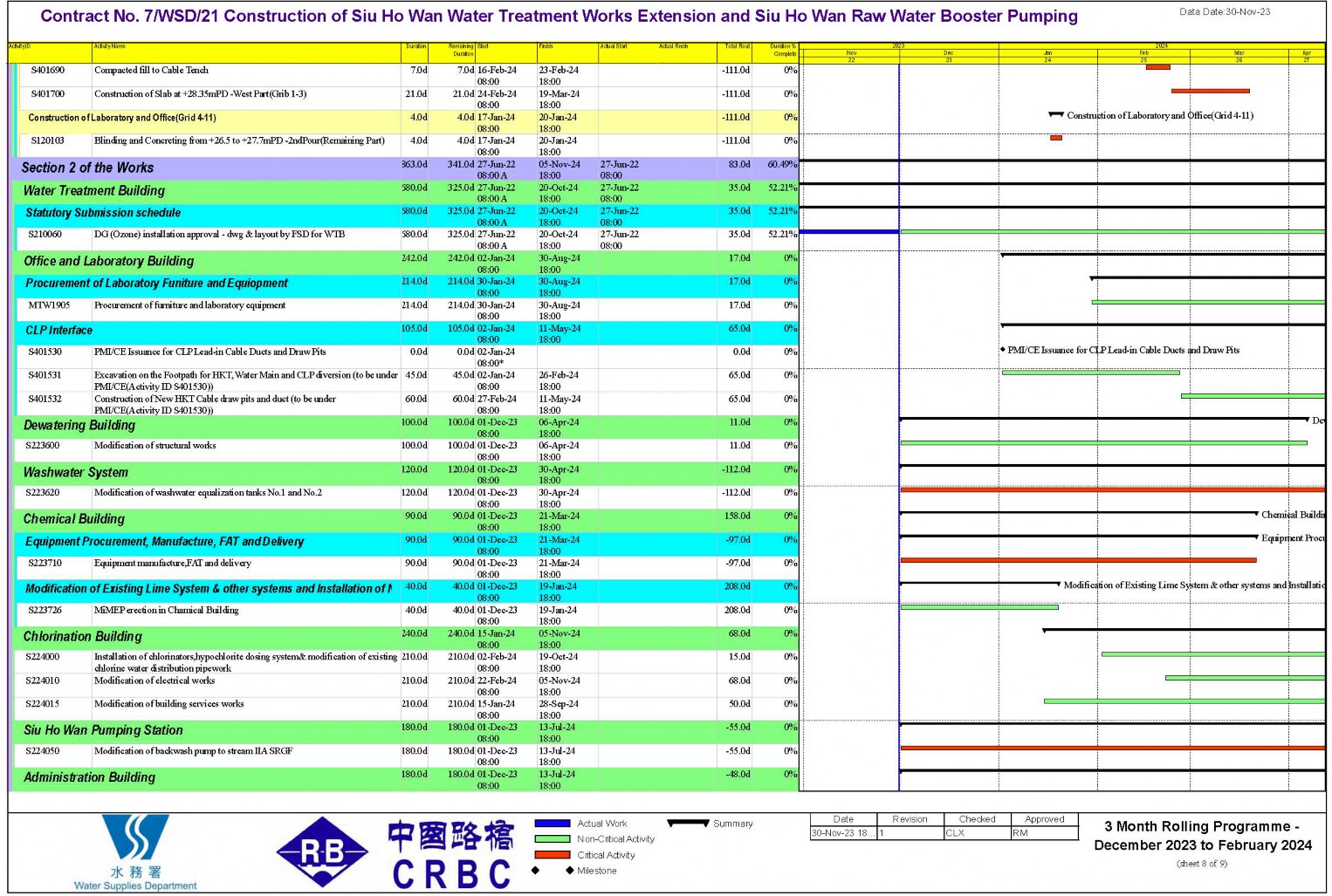
Task: Click the red bar for S401690 Compacted fill
Action: (1157, 67)
